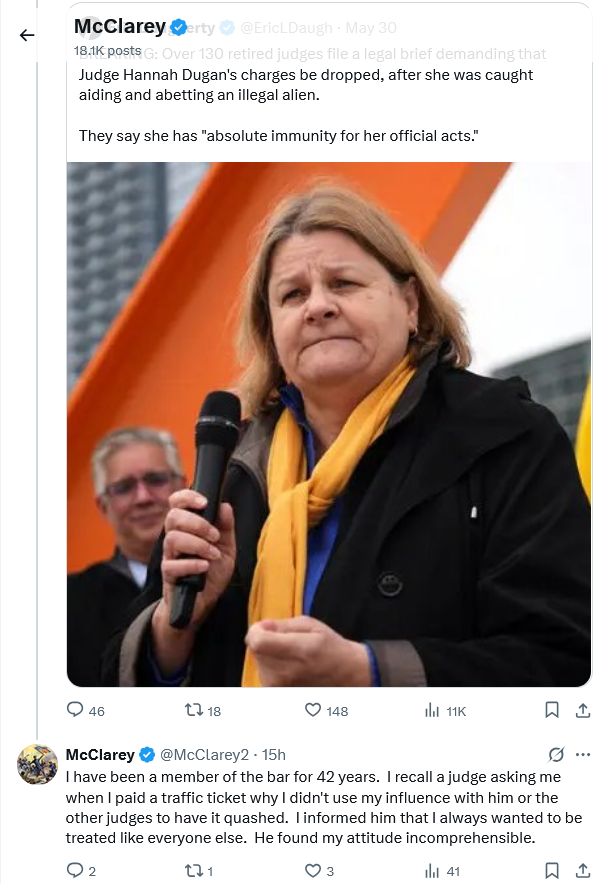Reply to McClarey's post with 2 replies

pos(75,871)
